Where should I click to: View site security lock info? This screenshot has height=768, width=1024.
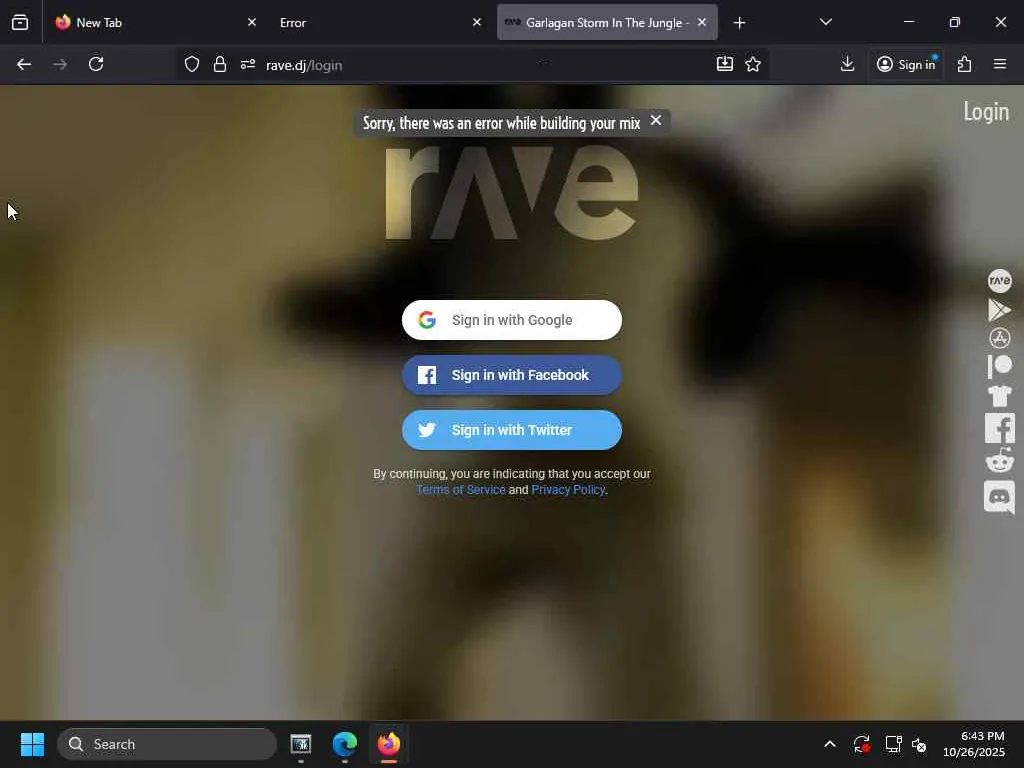220,65
